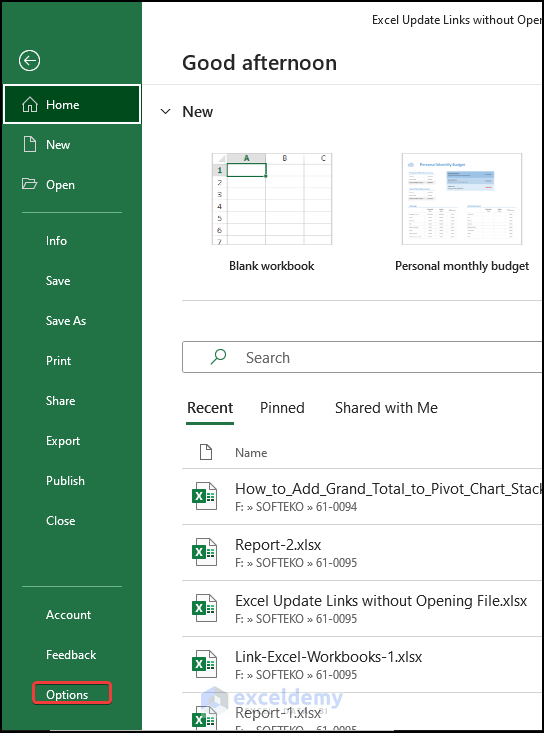Switch to the Shared with Me tab
The image size is (544, 733).
[386, 408]
